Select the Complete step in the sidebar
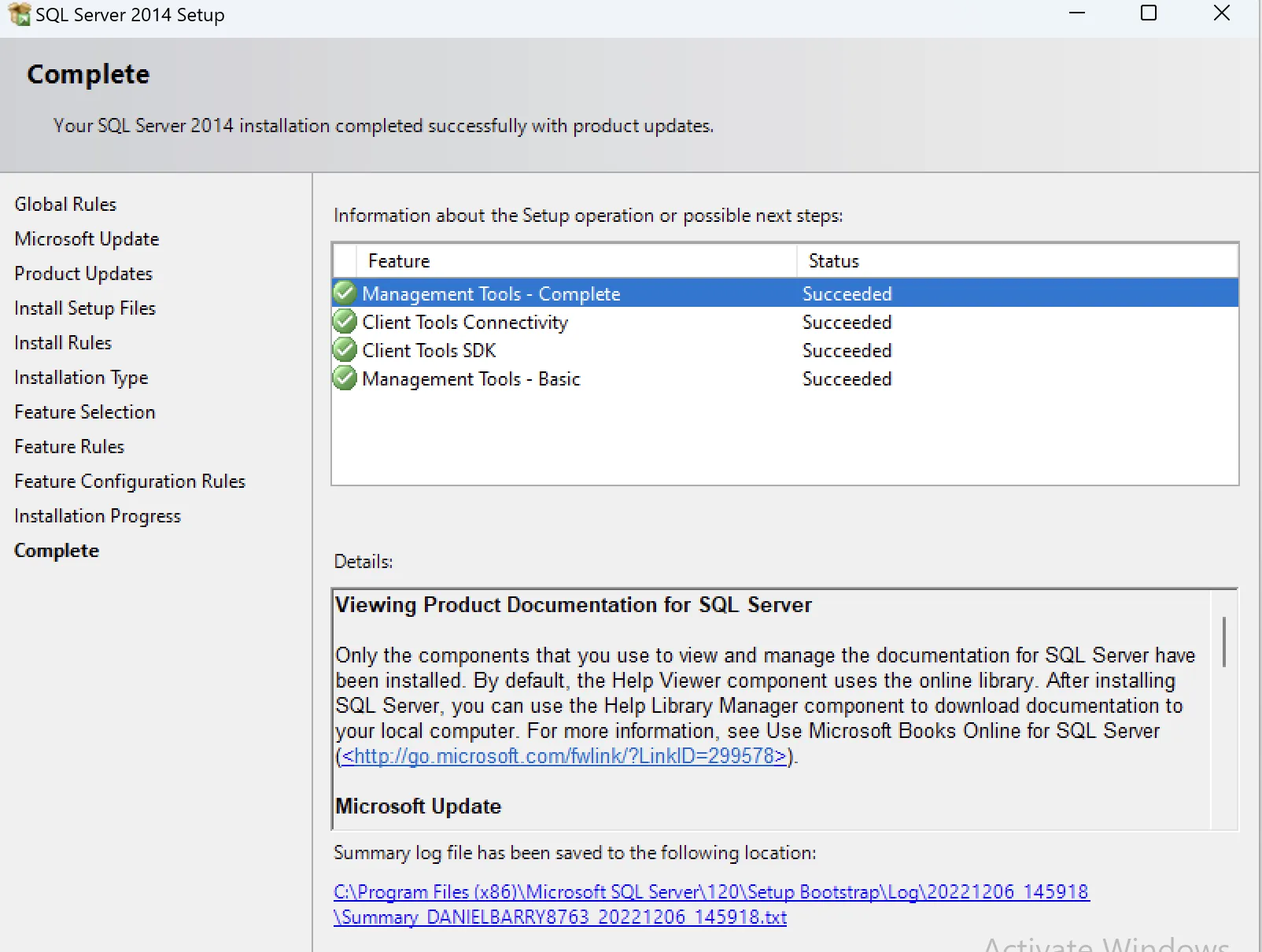1262x952 pixels. pyautogui.click(x=57, y=551)
